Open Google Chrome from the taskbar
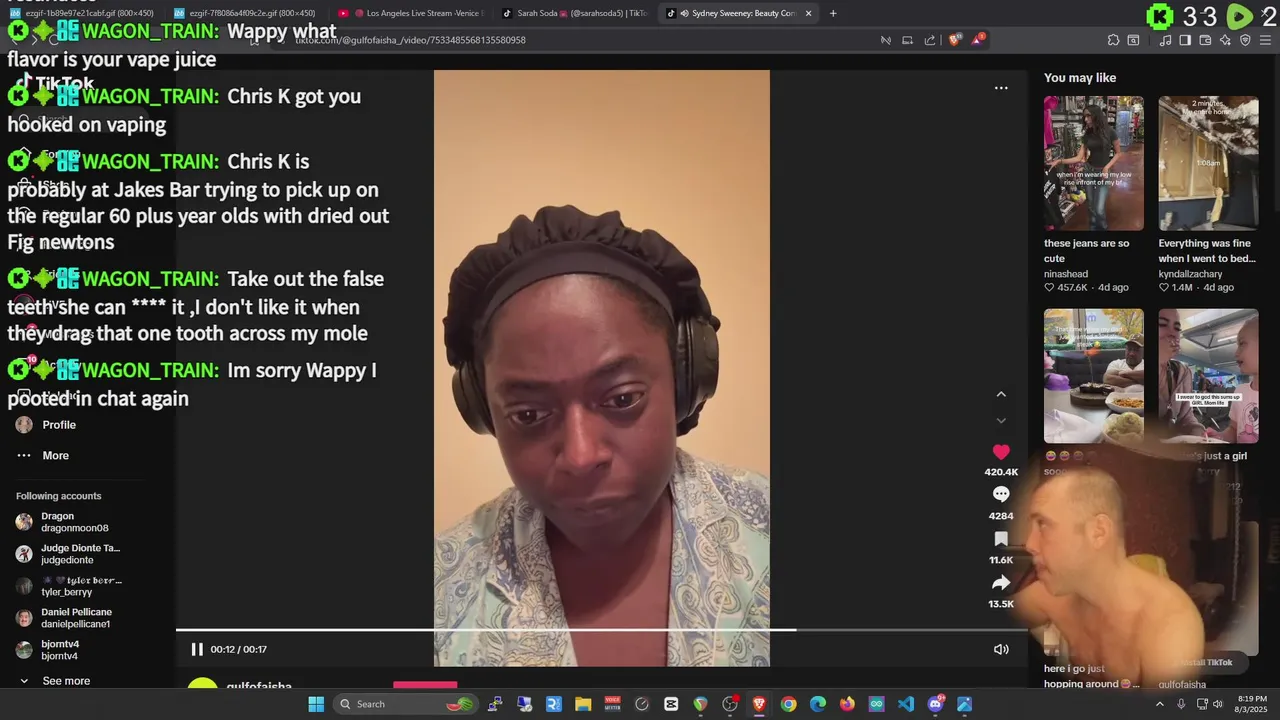The height and width of the screenshot is (720, 1280). [788, 704]
